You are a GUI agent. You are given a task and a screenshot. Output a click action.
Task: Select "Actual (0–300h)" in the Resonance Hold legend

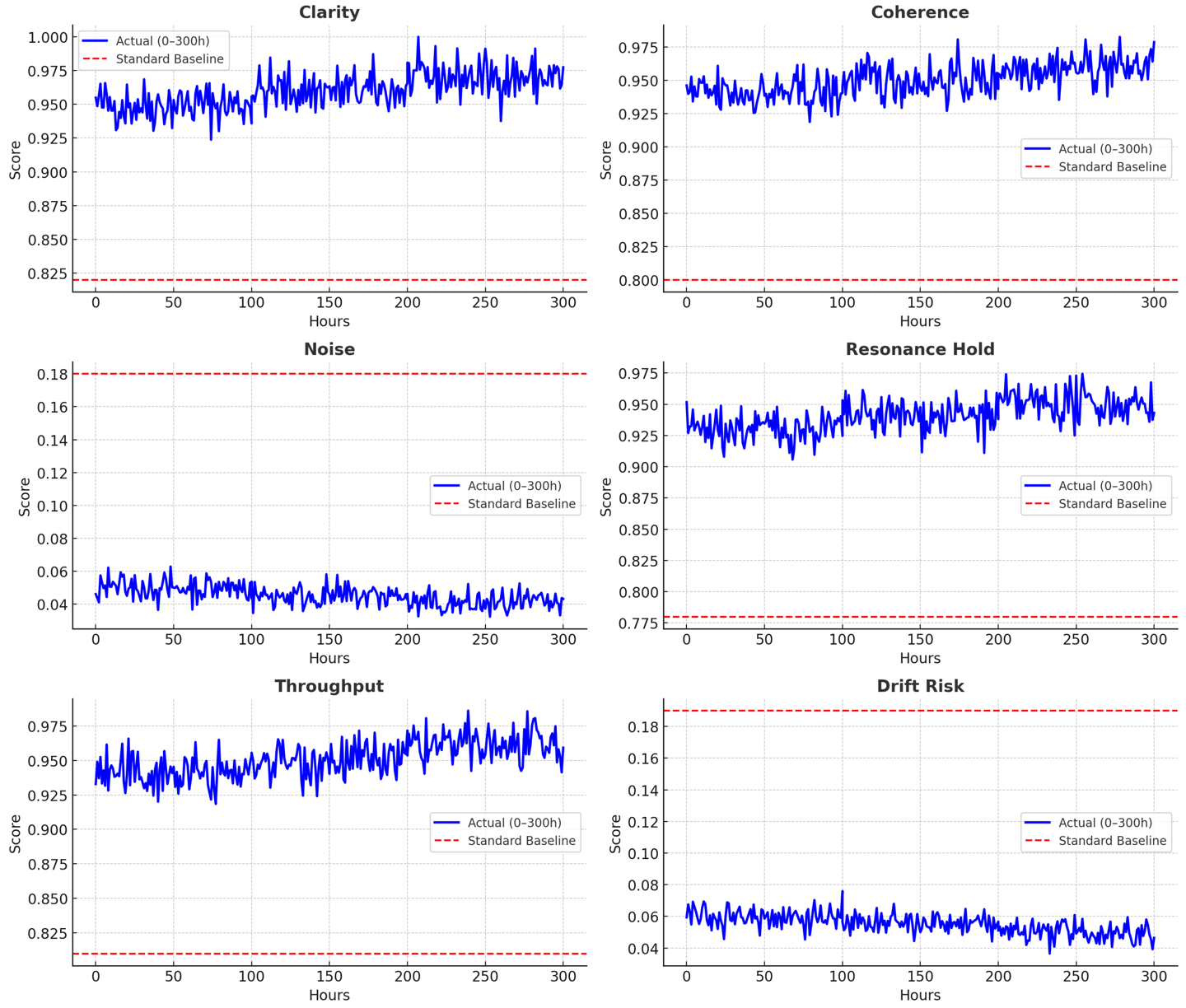coord(1105,486)
